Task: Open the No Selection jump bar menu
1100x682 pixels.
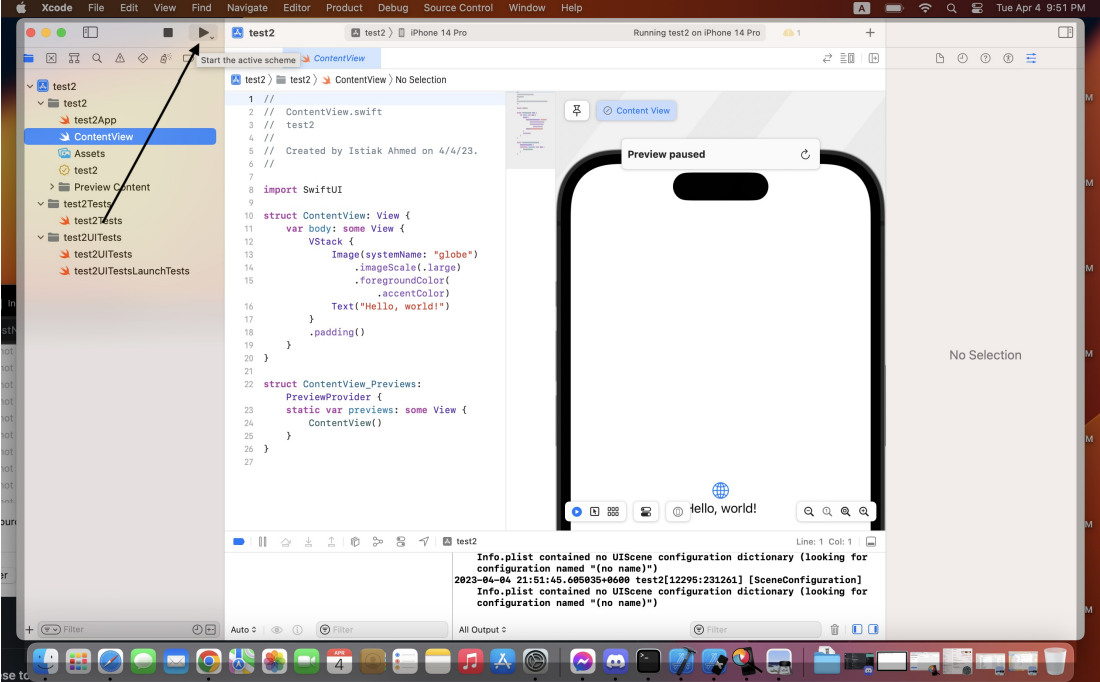Action: click(421, 80)
